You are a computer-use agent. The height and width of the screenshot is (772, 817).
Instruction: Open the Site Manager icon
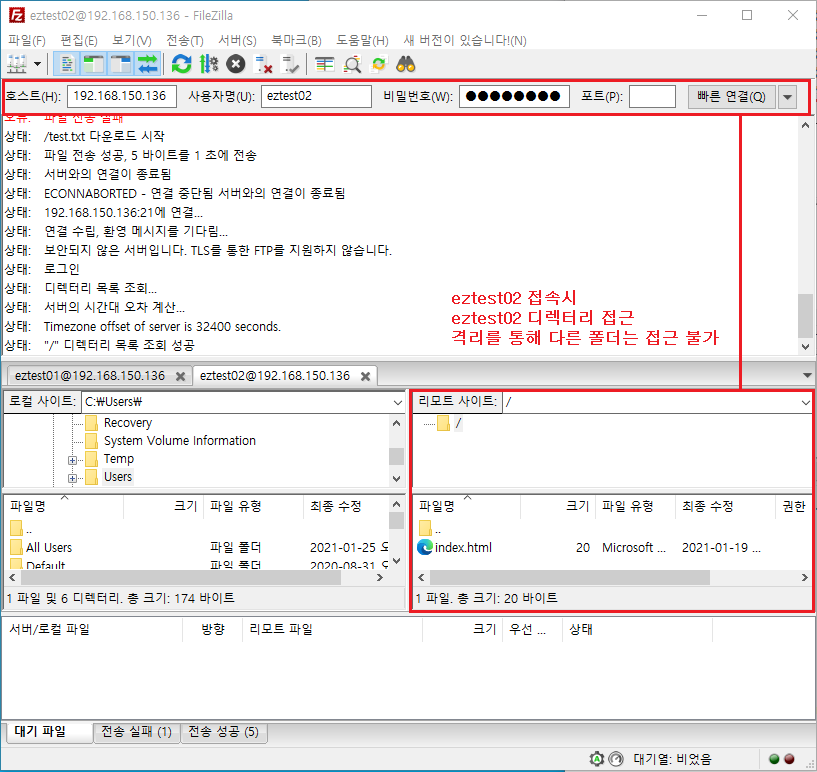[17, 65]
